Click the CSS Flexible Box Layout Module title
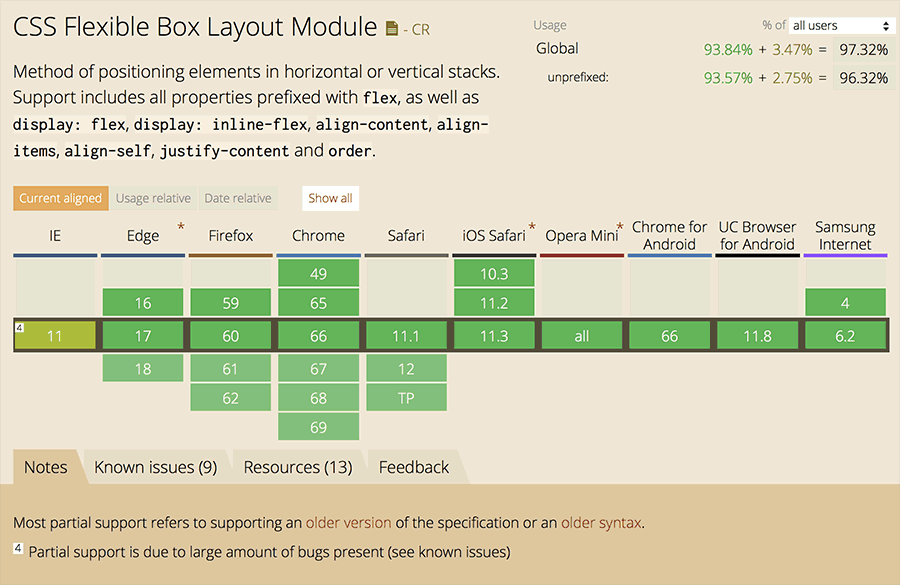This screenshot has height=585, width=900. click(x=195, y=27)
